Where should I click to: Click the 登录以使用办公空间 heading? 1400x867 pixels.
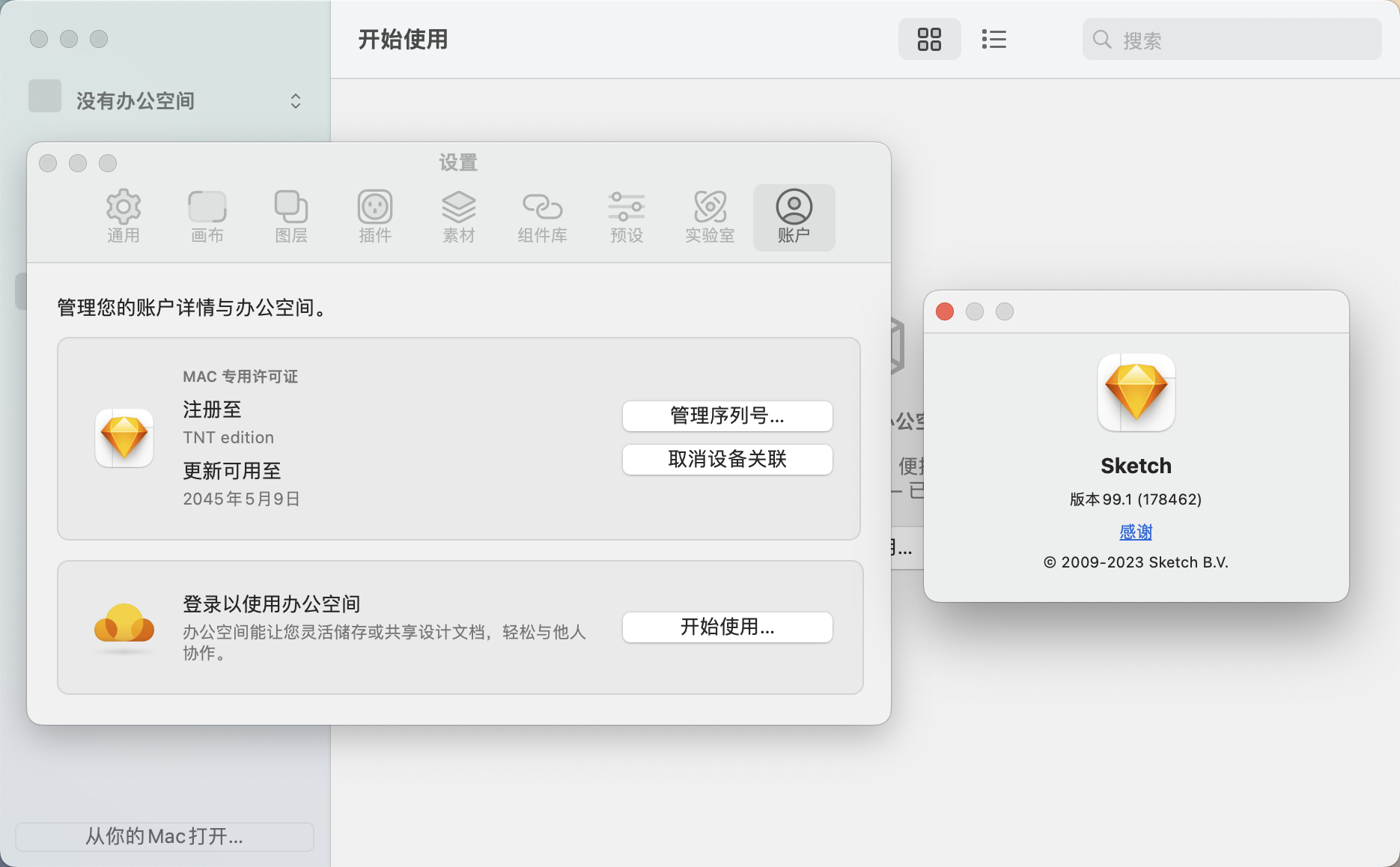pyautogui.click(x=272, y=604)
